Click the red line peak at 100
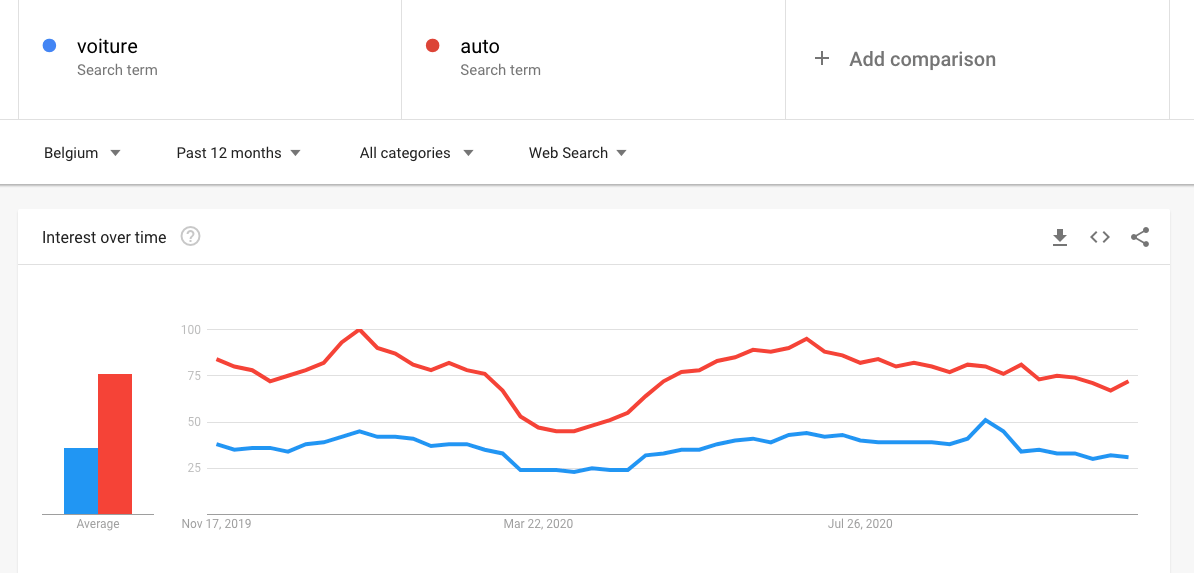This screenshot has height=573, width=1194. coord(359,330)
